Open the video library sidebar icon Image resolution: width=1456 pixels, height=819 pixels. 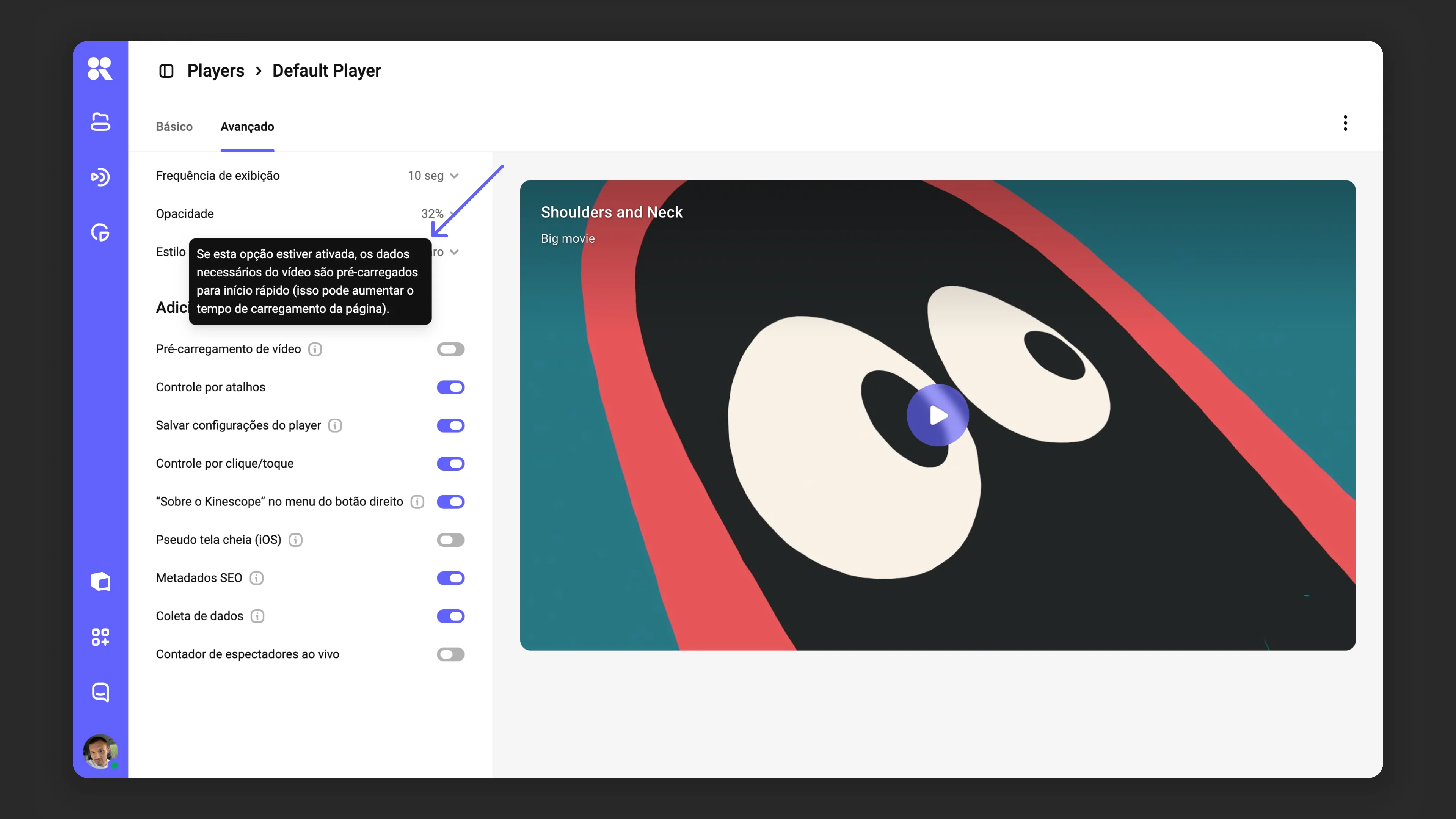(x=100, y=121)
